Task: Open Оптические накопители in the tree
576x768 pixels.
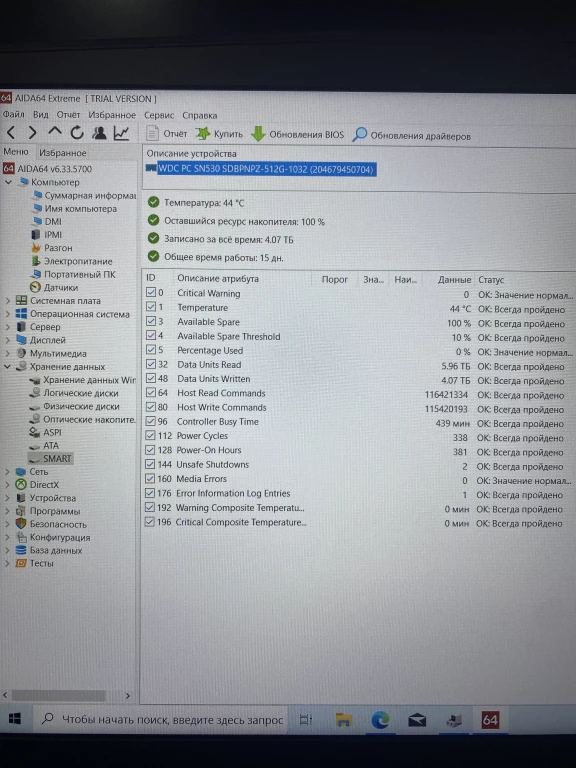Action: point(82,419)
